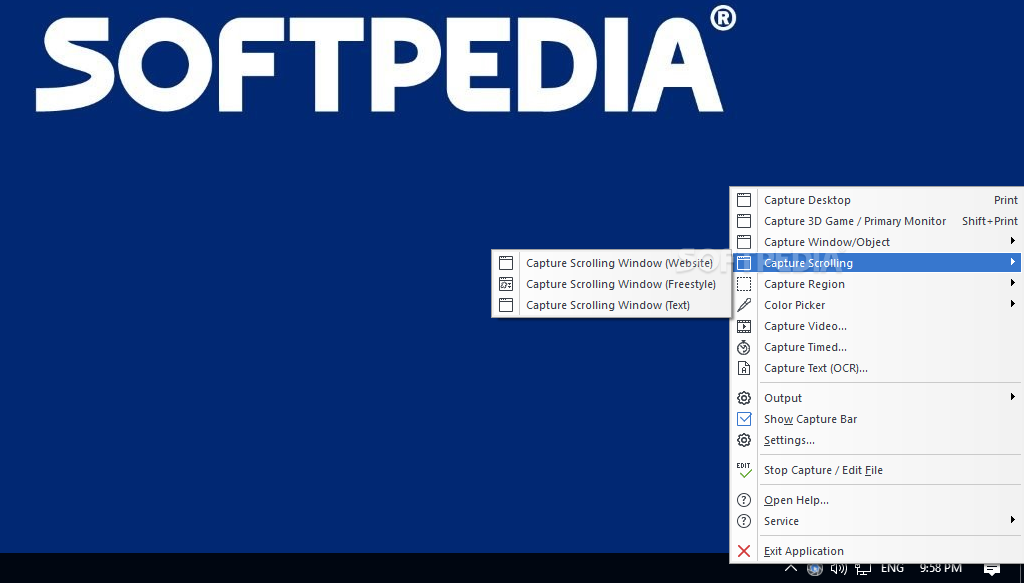
Task: Click the Scrolling Window (Text) icon
Action: (x=506, y=305)
